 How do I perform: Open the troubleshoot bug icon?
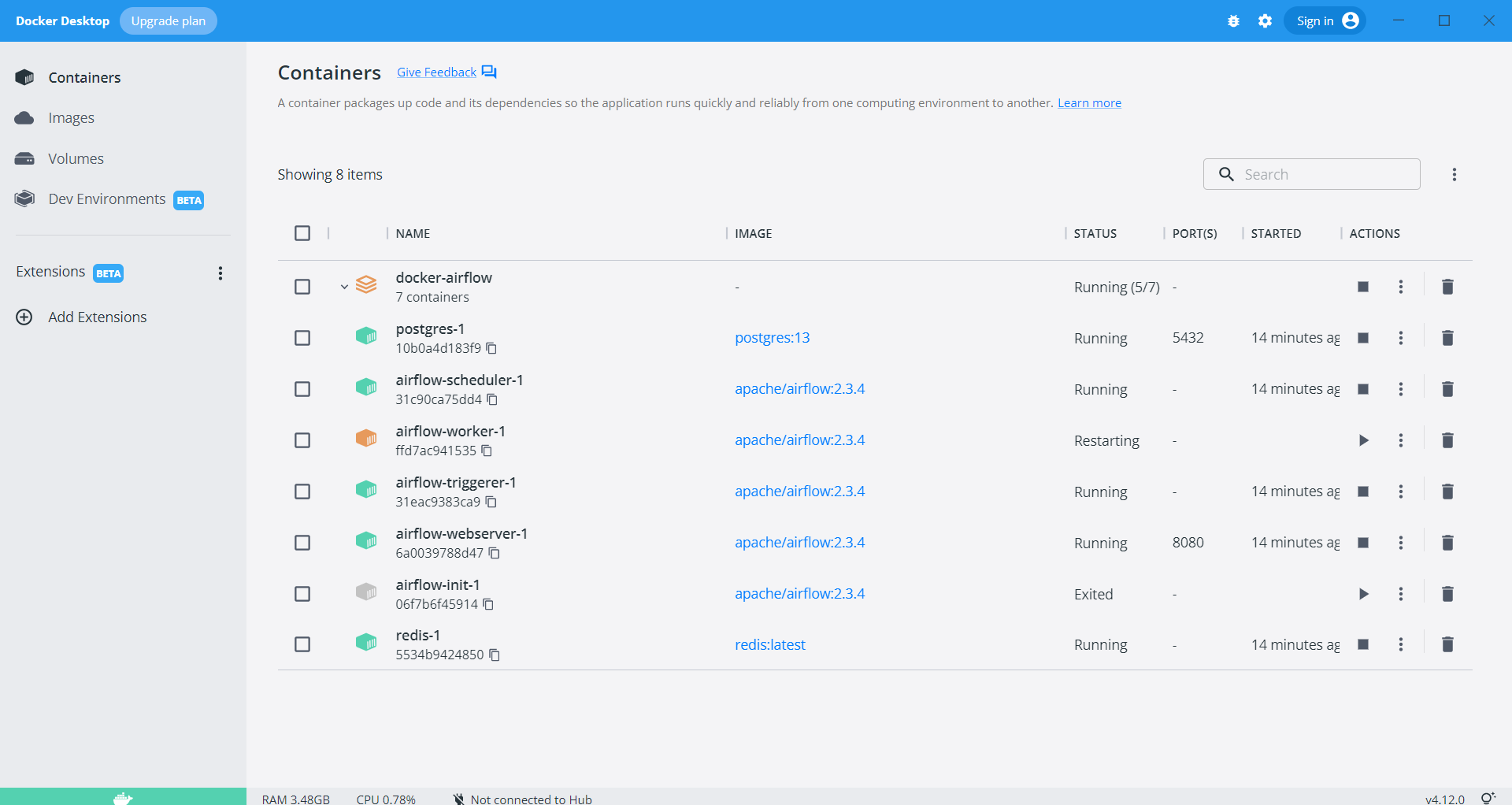pos(1233,21)
